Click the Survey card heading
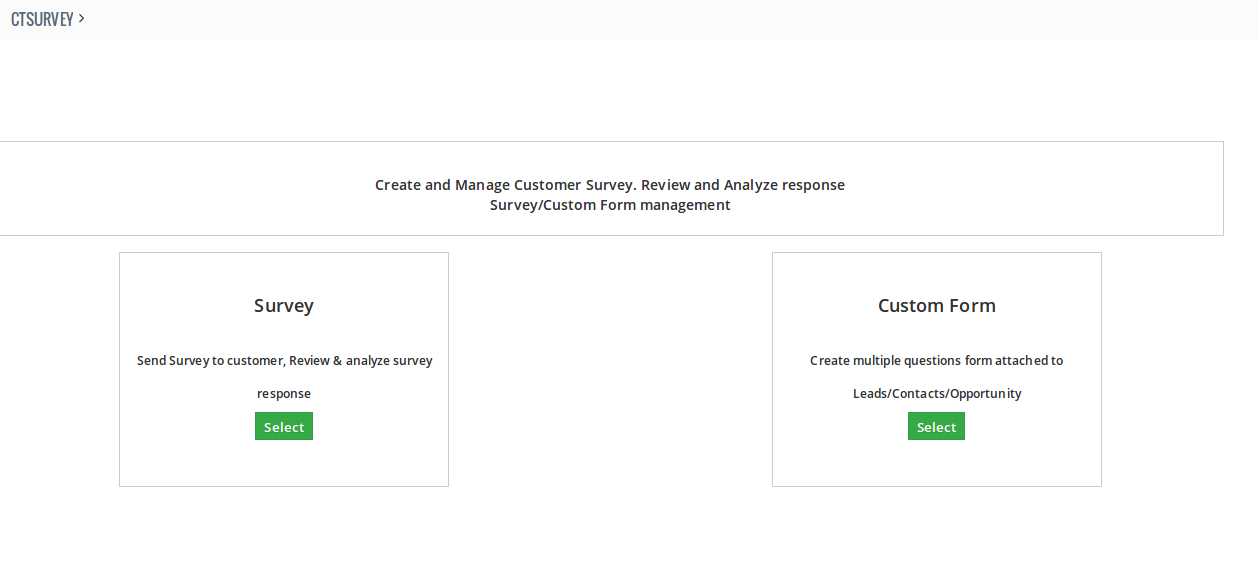This screenshot has width=1258, height=588. coord(284,306)
